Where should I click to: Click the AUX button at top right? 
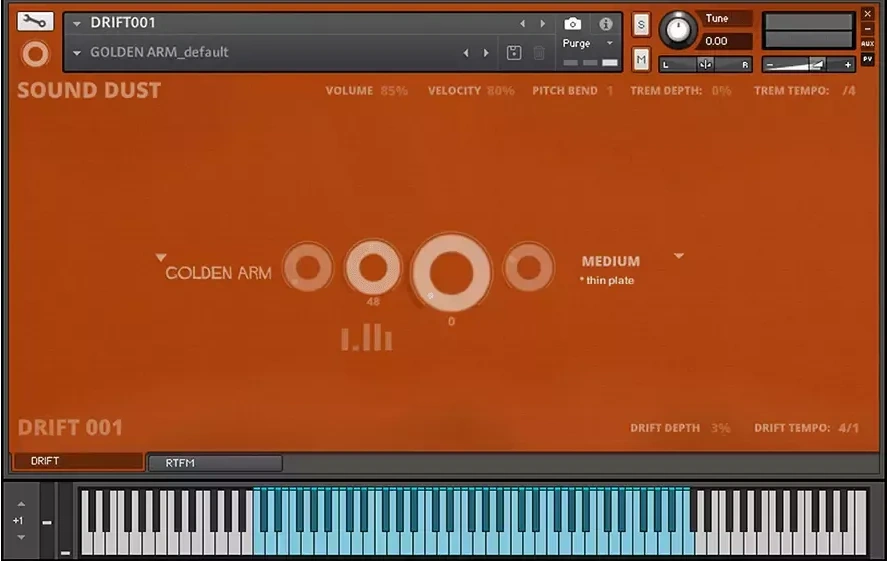(867, 44)
